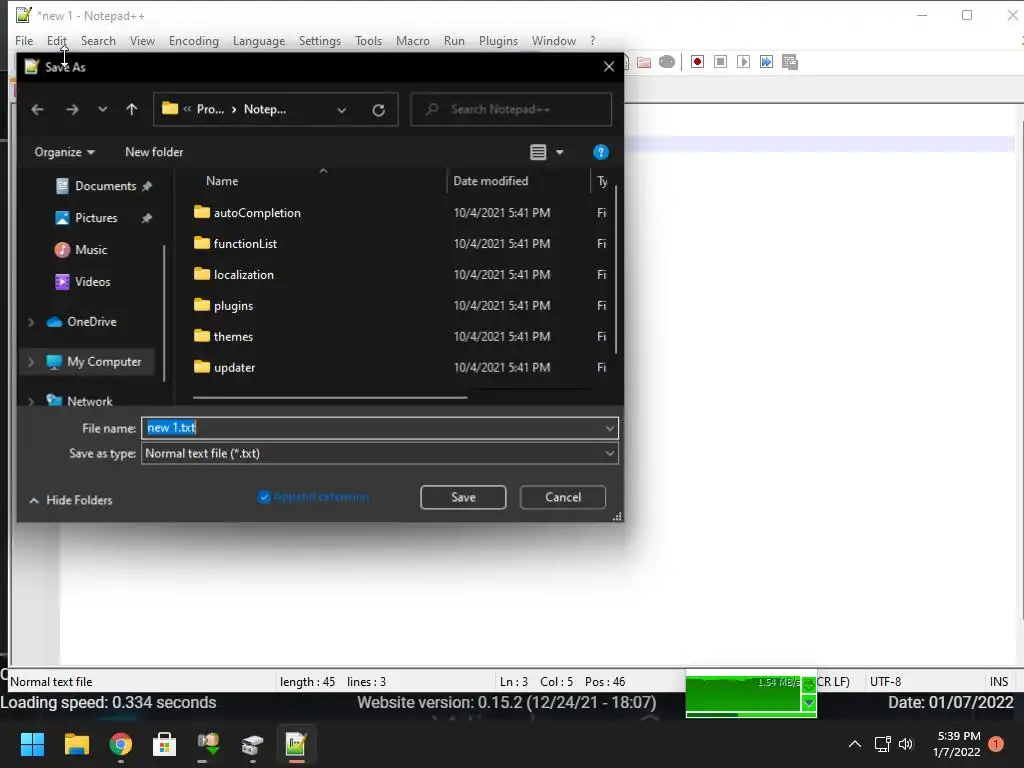Refresh the folder listing
This screenshot has width=1024, height=768.
[x=378, y=110]
